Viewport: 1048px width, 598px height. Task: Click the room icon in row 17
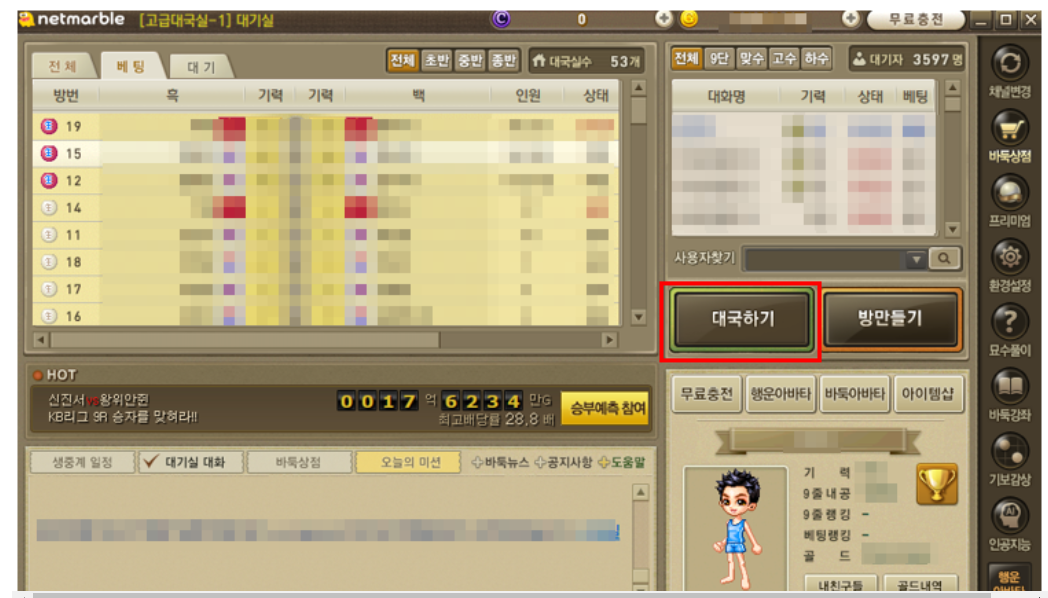pyautogui.click(x=49, y=289)
